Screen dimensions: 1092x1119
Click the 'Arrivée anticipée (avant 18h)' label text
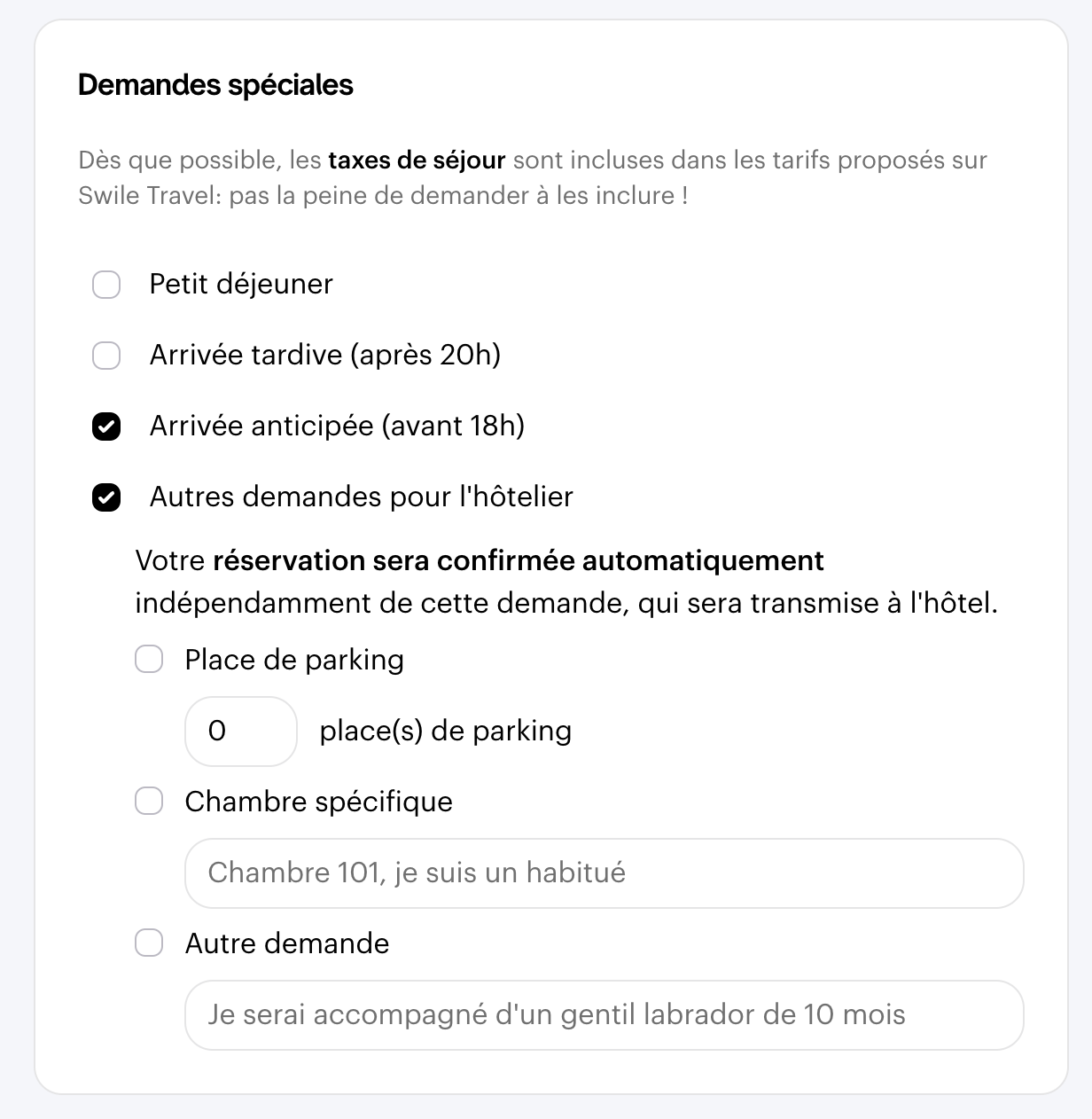point(337,426)
